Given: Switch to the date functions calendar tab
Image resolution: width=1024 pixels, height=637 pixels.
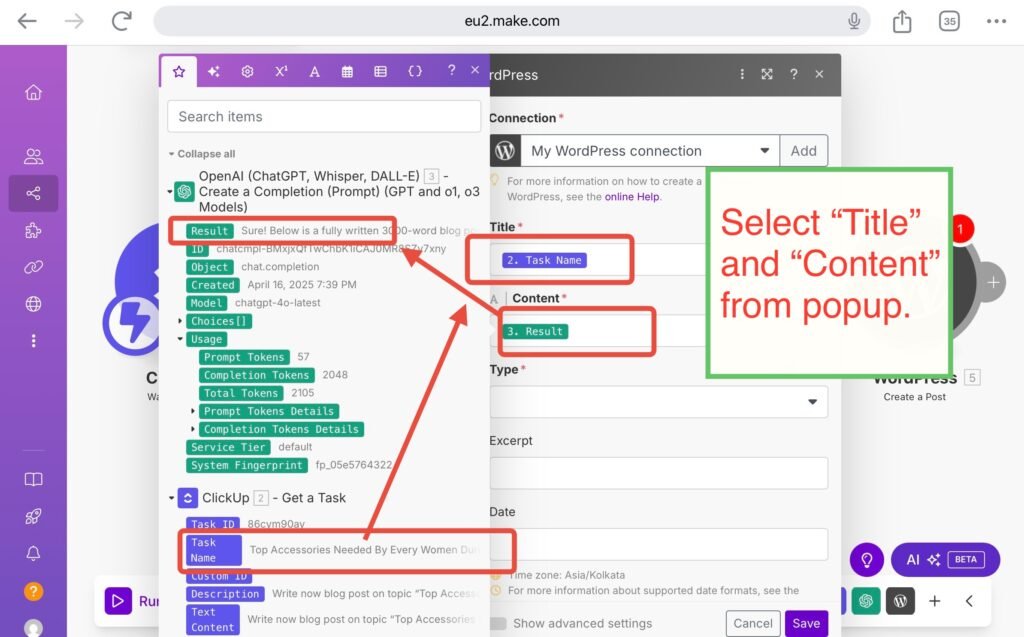Looking at the screenshot, I should (347, 71).
